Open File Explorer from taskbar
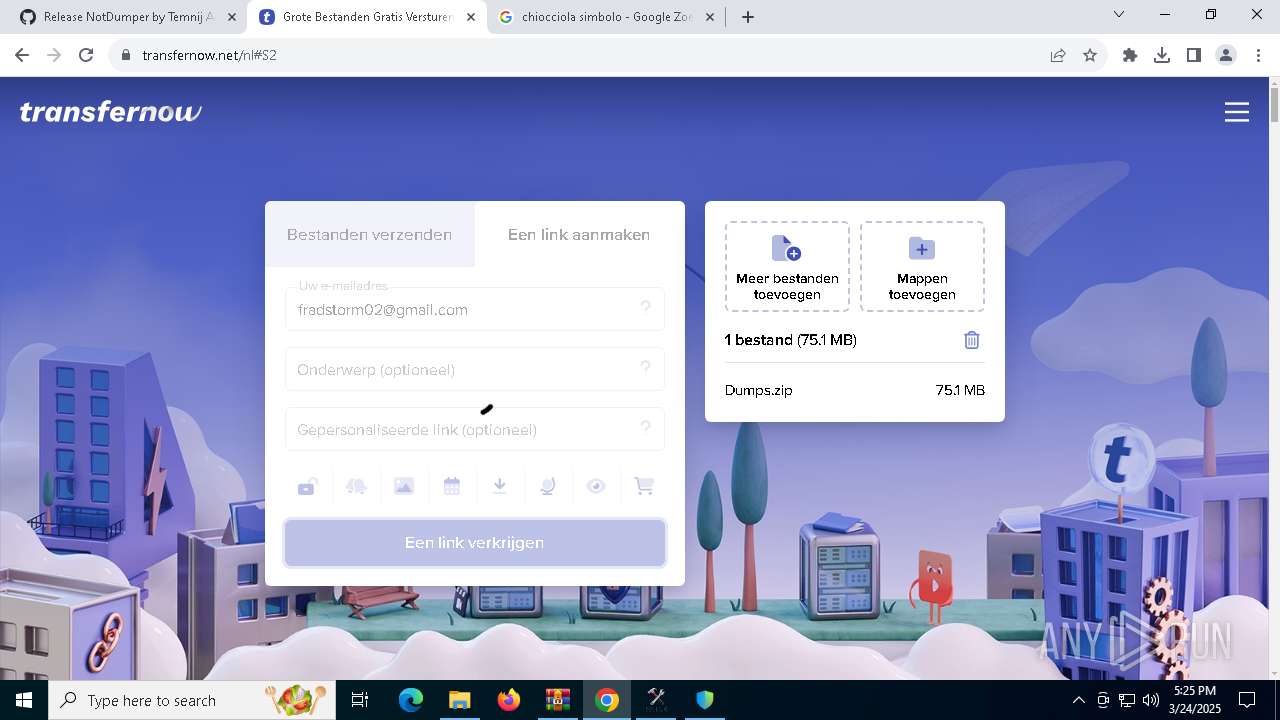Viewport: 1280px width, 720px height. (460, 700)
